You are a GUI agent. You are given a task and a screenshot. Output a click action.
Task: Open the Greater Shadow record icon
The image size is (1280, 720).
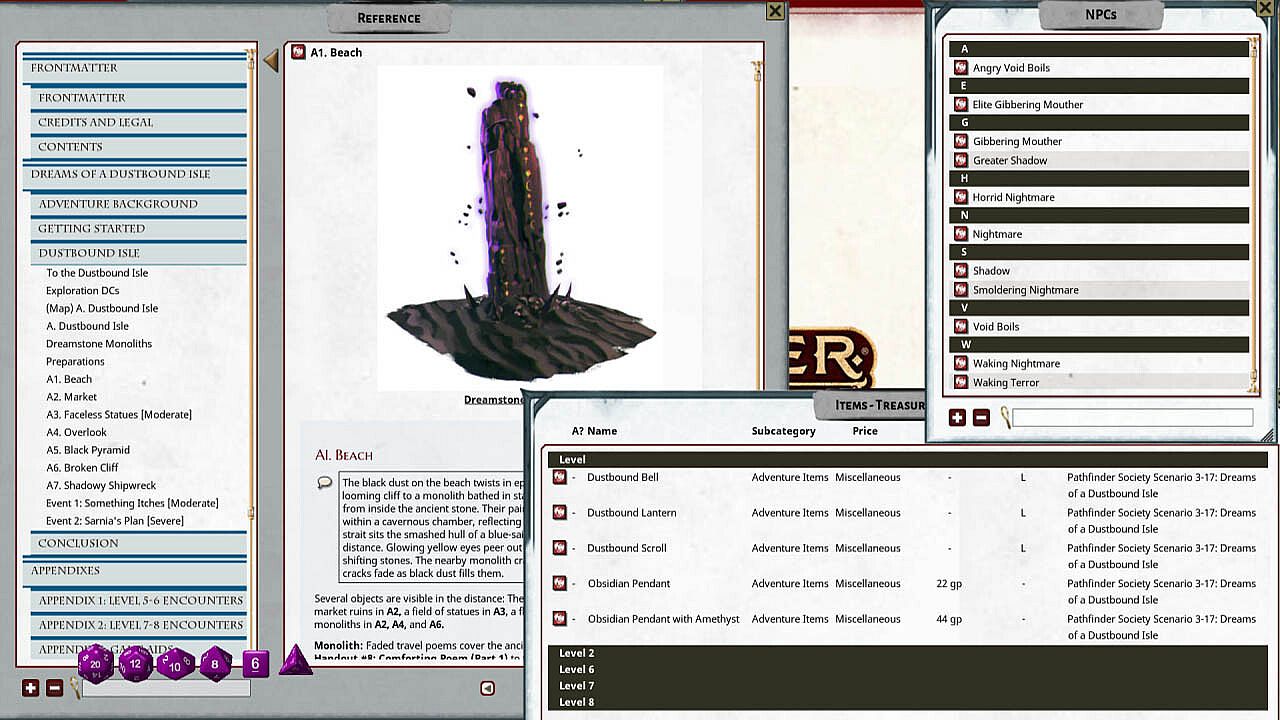960,160
